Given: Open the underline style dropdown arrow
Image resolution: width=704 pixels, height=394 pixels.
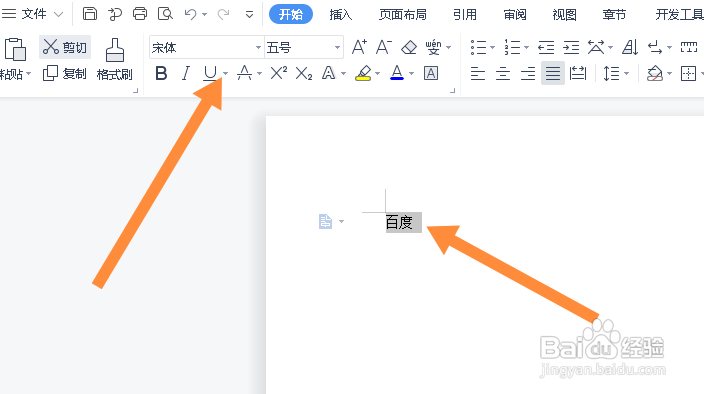Looking at the screenshot, I should pos(225,73).
